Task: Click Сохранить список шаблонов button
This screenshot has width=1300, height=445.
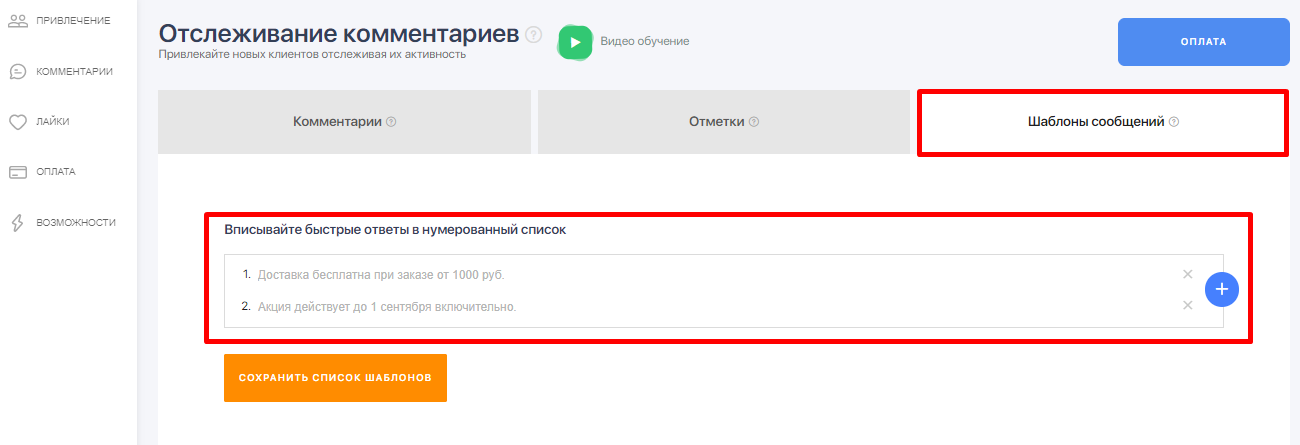Action: click(x=335, y=378)
